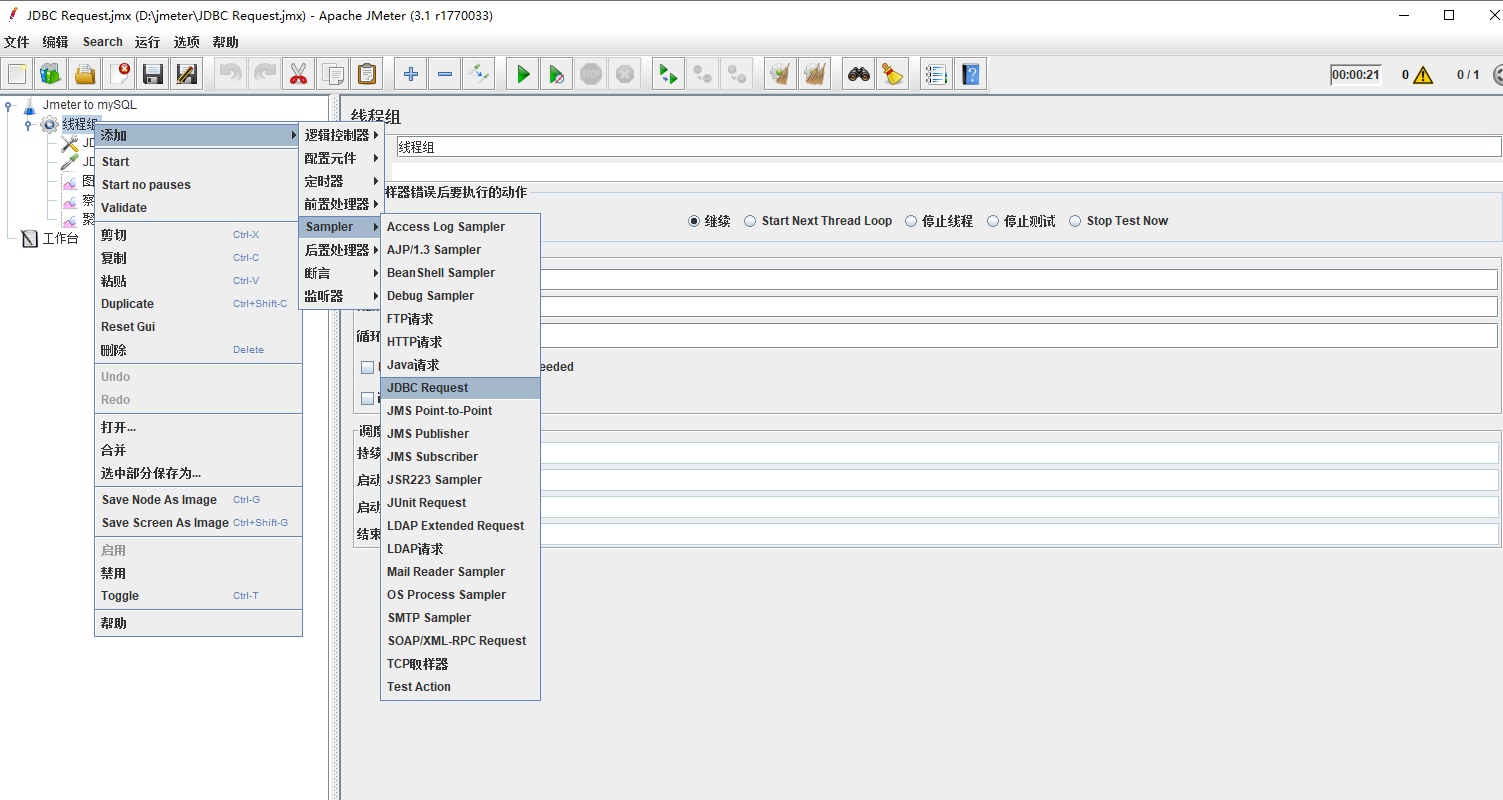Click 删除 in context menu
Image resolution: width=1503 pixels, height=800 pixels.
click(x=198, y=350)
